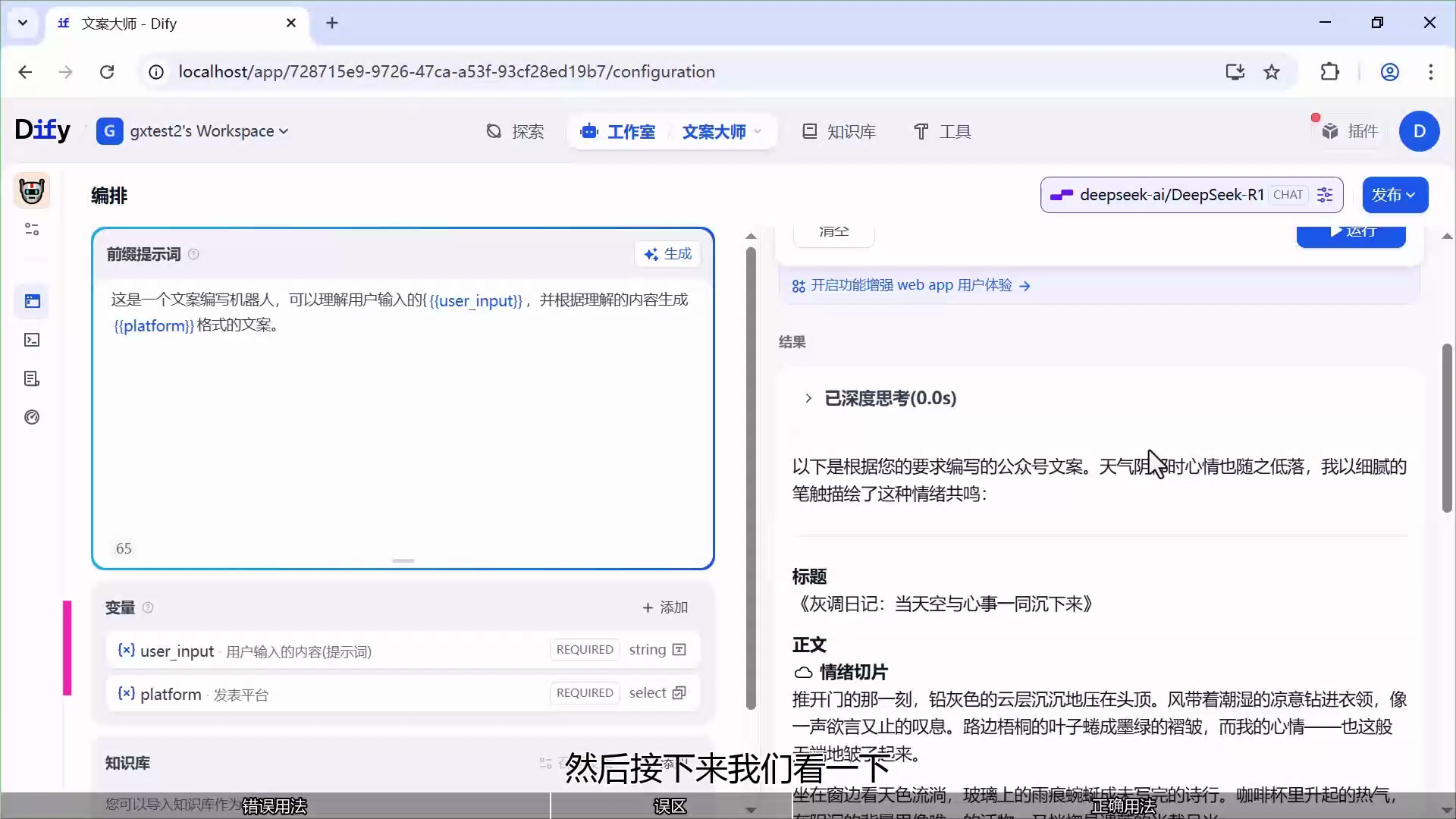1456x819 pixels.
Task: Open the logs and annotations sidebar icon
Action: (x=32, y=378)
